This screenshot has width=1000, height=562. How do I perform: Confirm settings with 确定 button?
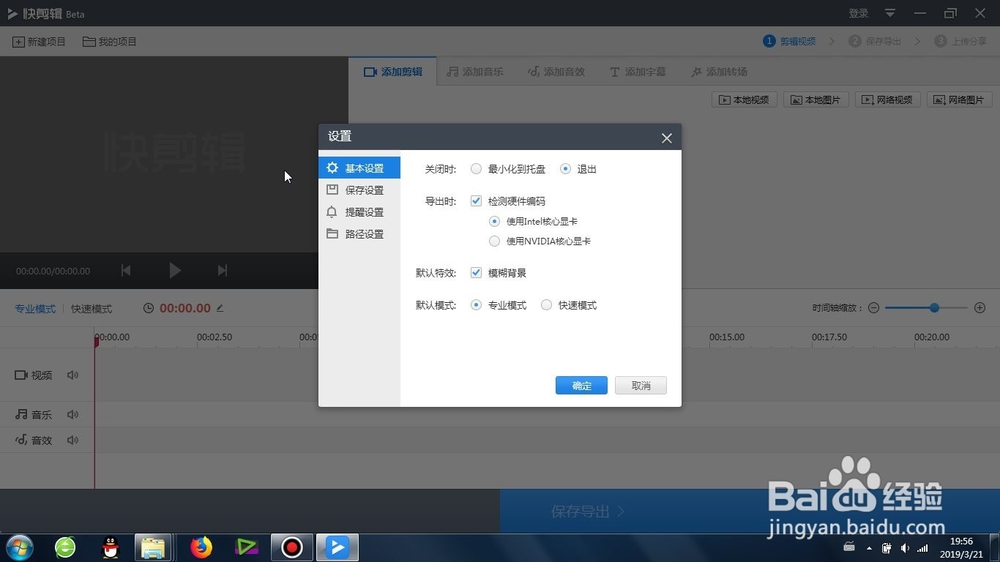tap(581, 385)
